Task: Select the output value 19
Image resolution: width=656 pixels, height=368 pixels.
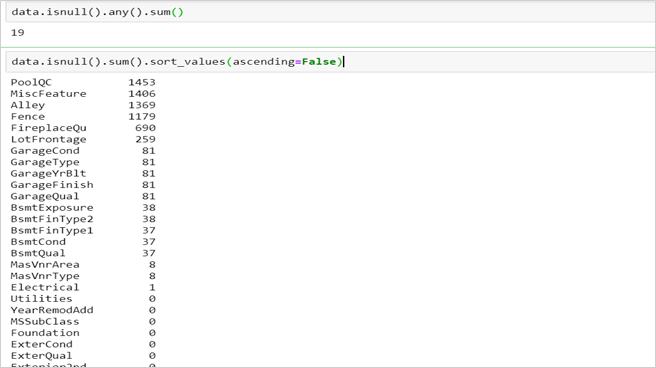Action: [18, 33]
